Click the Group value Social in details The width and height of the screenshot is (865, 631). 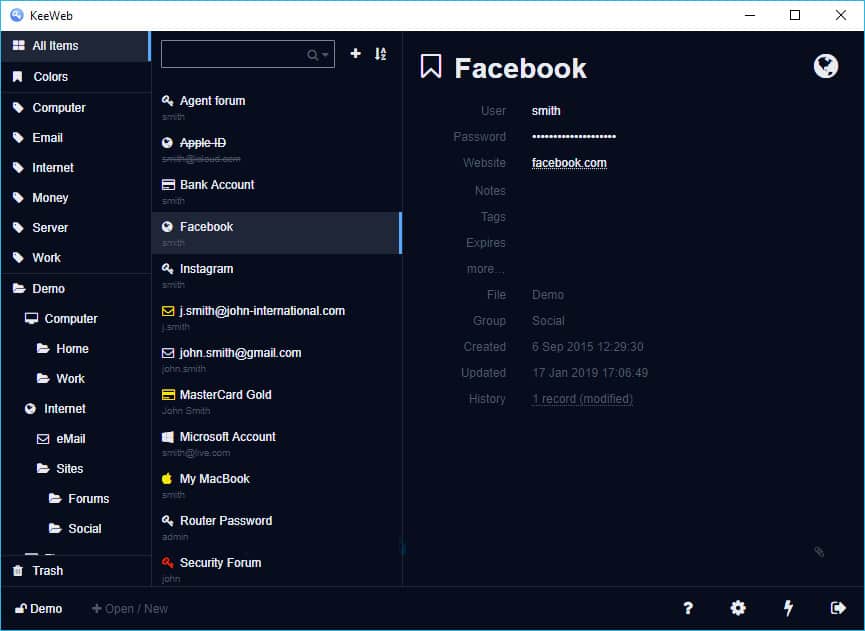[x=548, y=320]
